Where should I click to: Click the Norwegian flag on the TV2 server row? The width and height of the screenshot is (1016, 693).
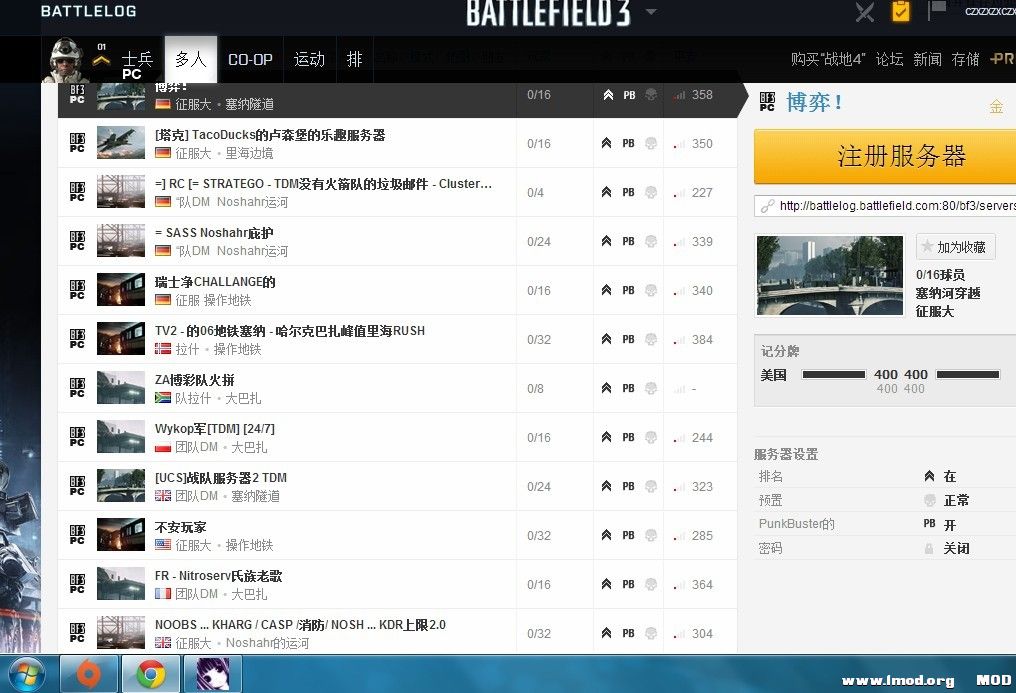point(163,349)
